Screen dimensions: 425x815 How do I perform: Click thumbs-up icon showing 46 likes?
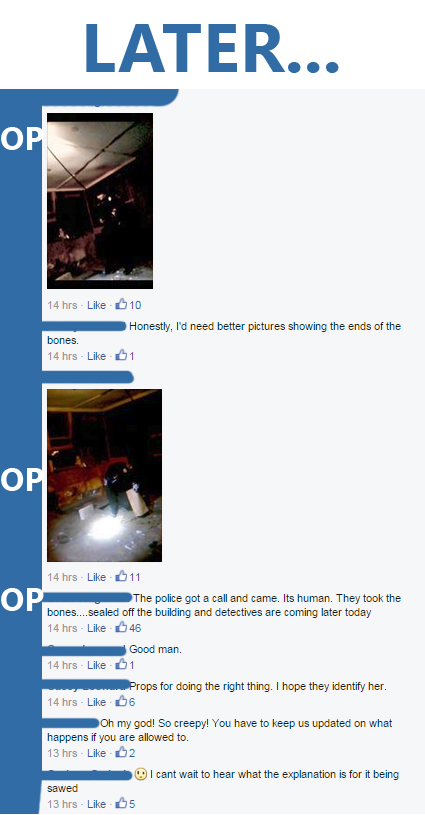121,627
